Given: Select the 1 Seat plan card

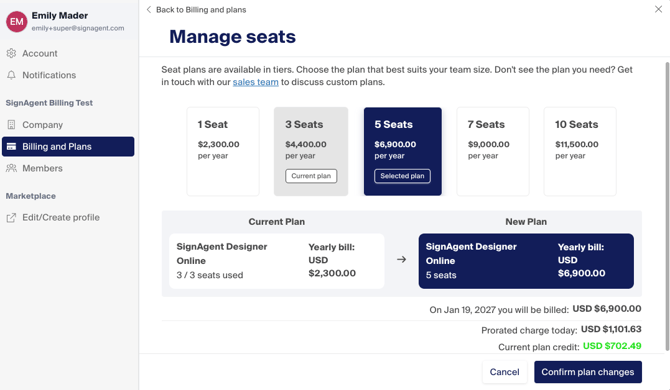Looking at the screenshot, I should click(x=223, y=151).
